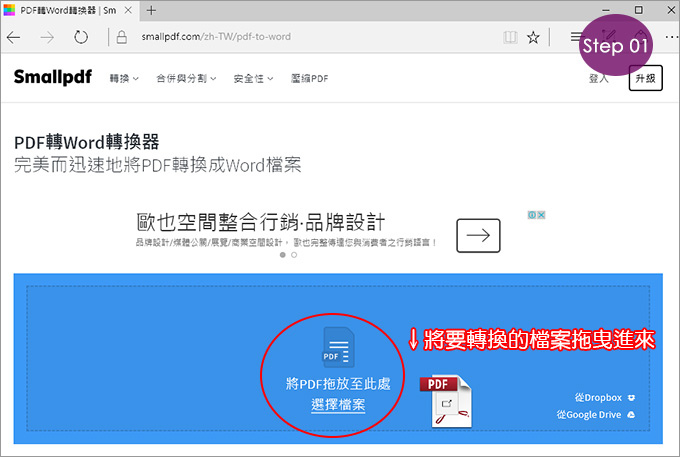This screenshot has height=457, width=680.
Task: Expand the 轉換 dropdown menu
Action: (x=124, y=78)
